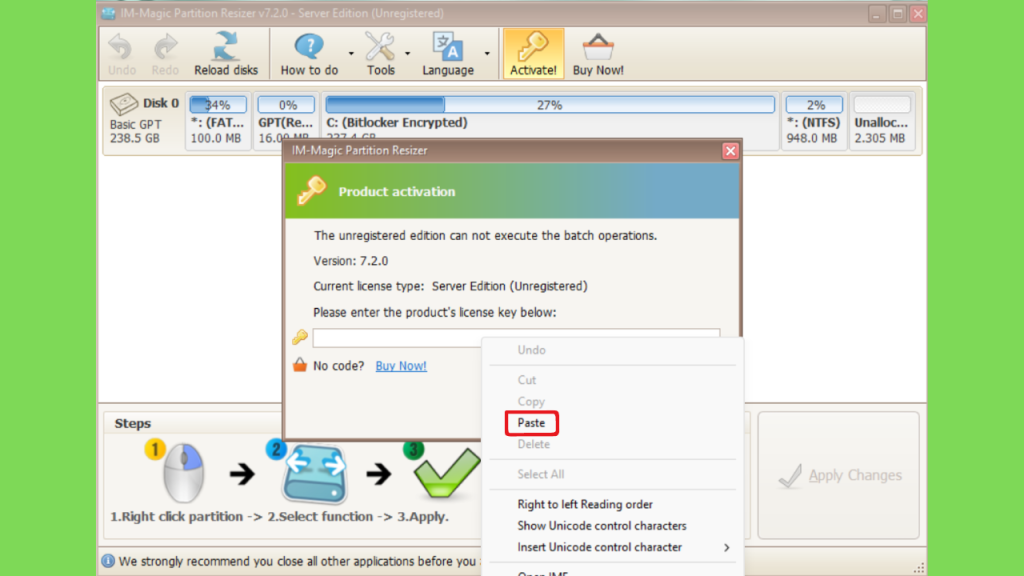Image resolution: width=1024 pixels, height=576 pixels.
Task: Focus the license key input field
Action: tap(516, 338)
